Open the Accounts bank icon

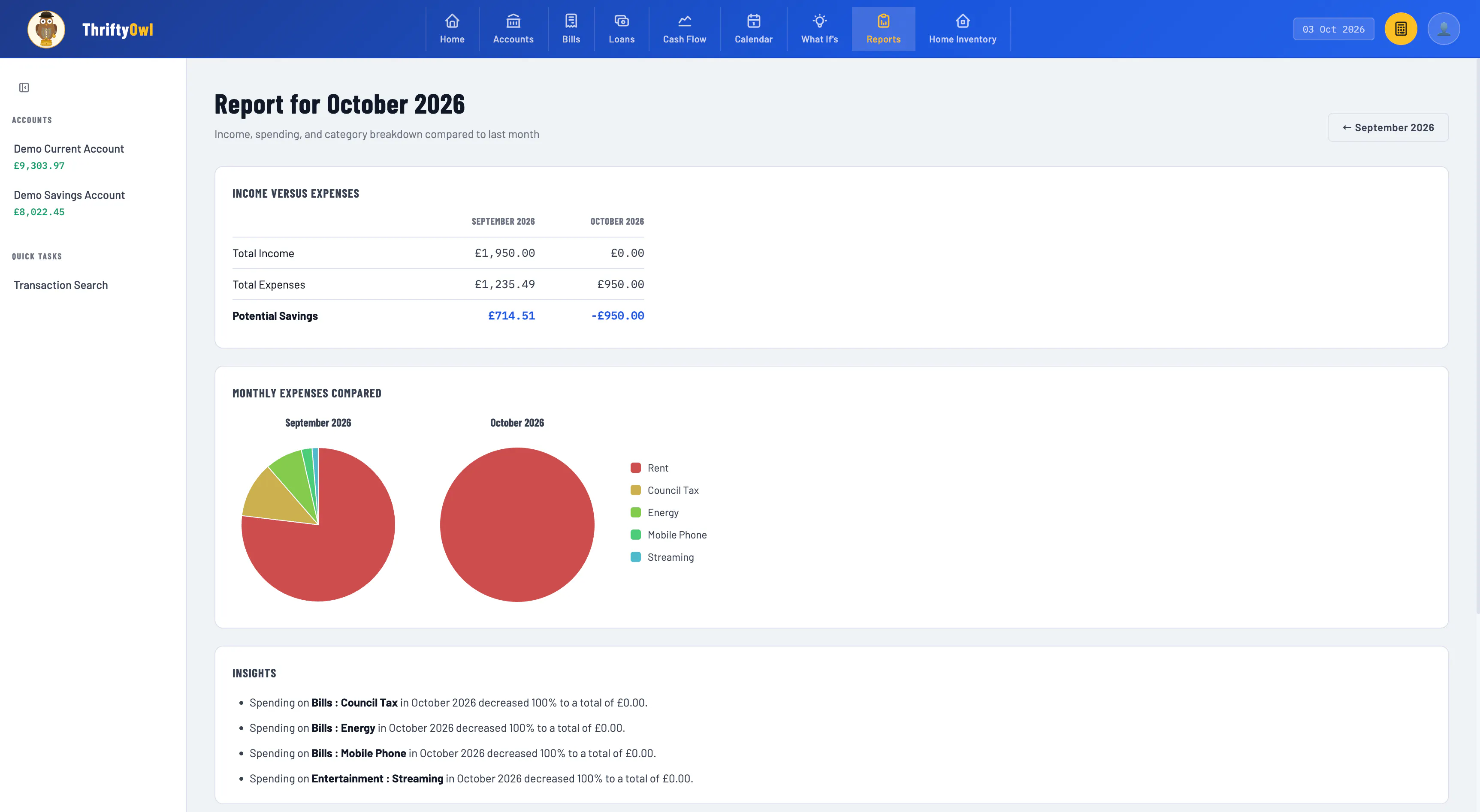pyautogui.click(x=513, y=21)
